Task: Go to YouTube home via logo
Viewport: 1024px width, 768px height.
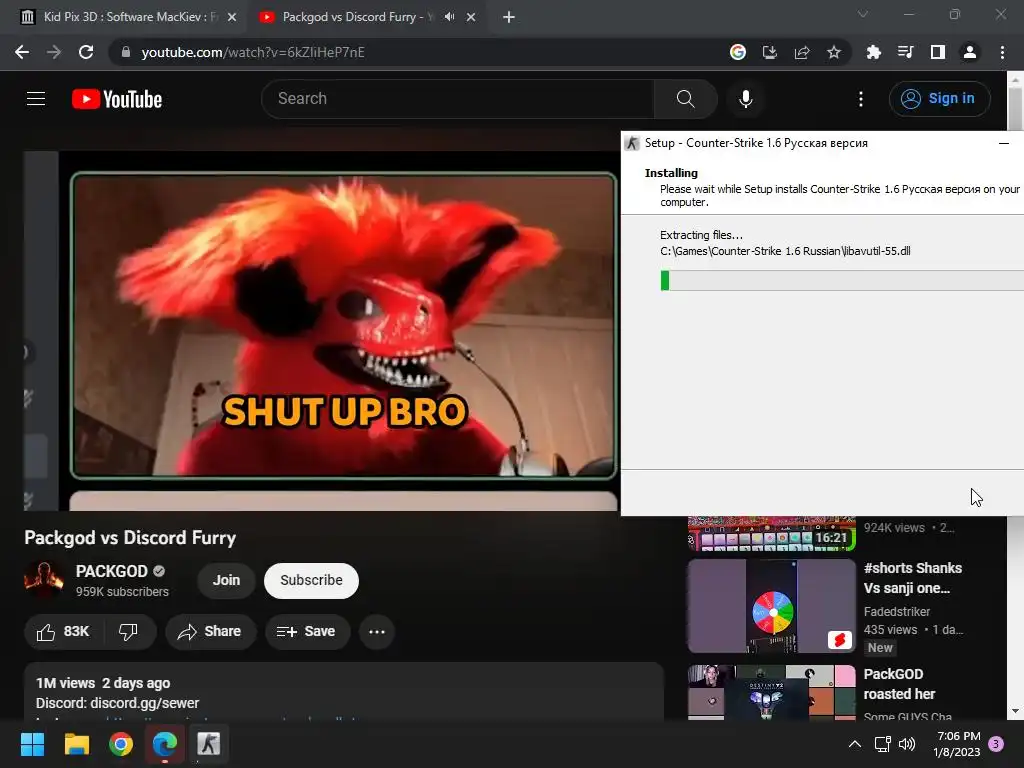Action: tap(117, 99)
